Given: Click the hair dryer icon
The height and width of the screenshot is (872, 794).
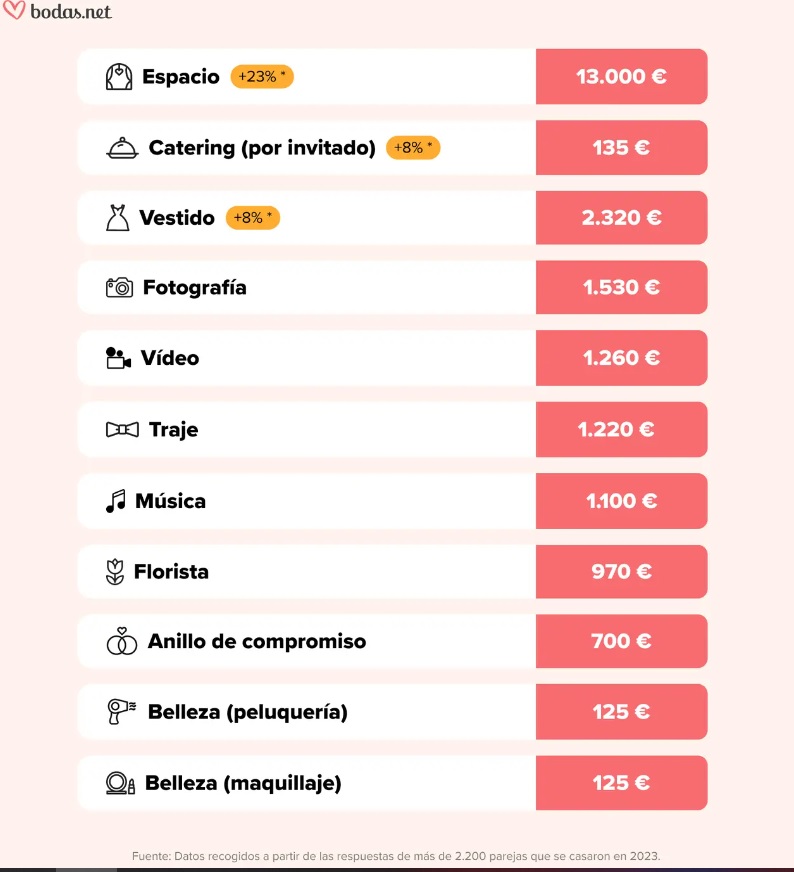Looking at the screenshot, I should [121, 712].
